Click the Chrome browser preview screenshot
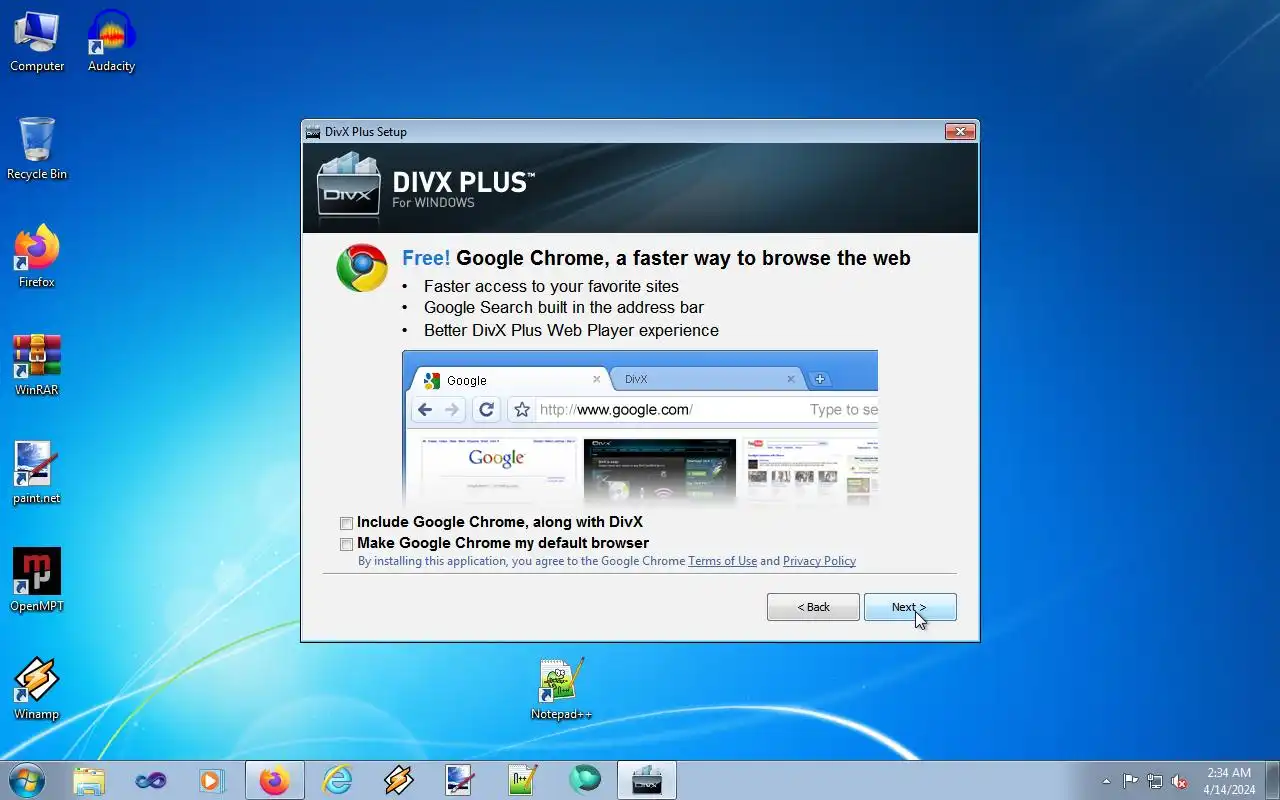The height and width of the screenshot is (800, 1280). 640,428
